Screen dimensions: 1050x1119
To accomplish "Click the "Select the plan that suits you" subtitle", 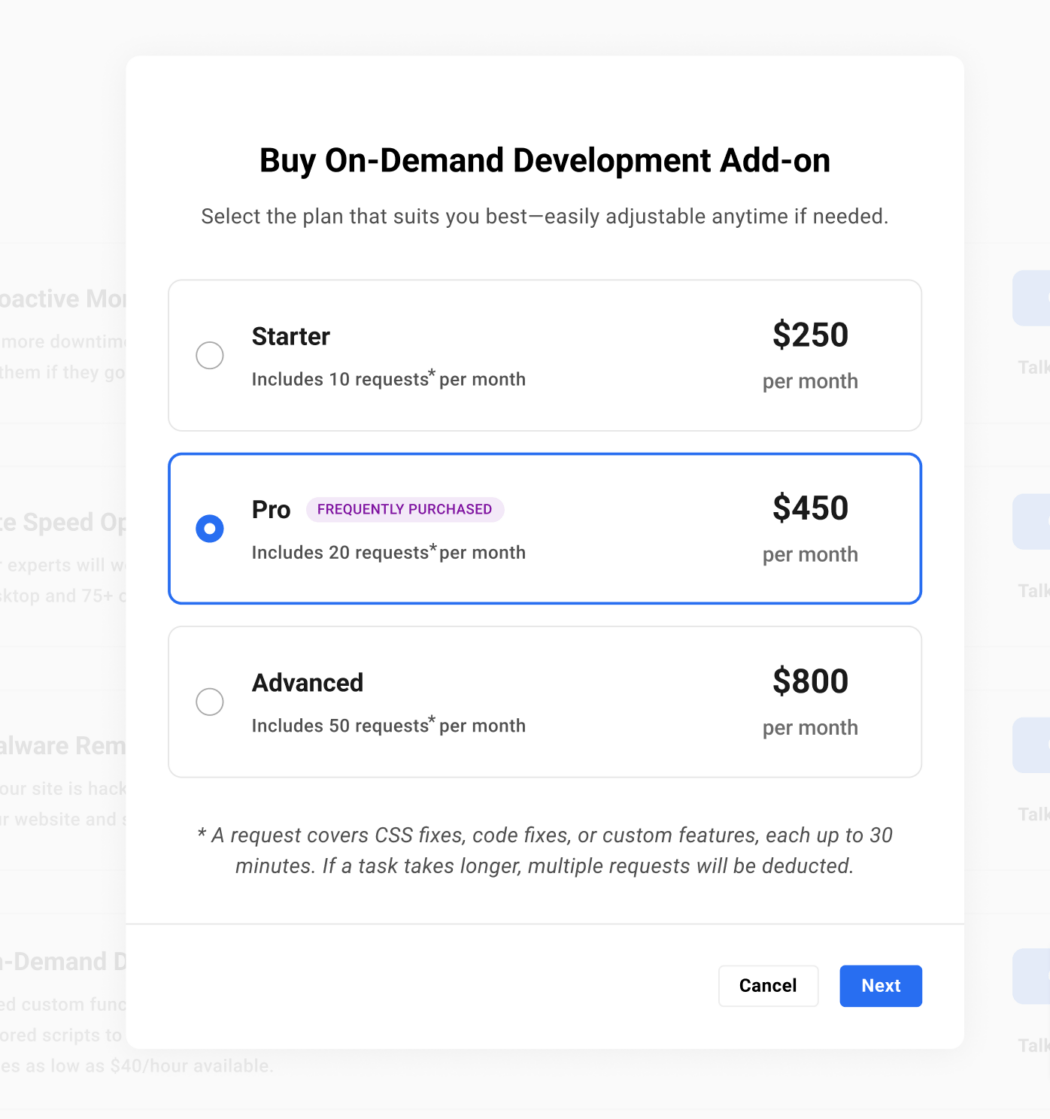I will 544,216.
